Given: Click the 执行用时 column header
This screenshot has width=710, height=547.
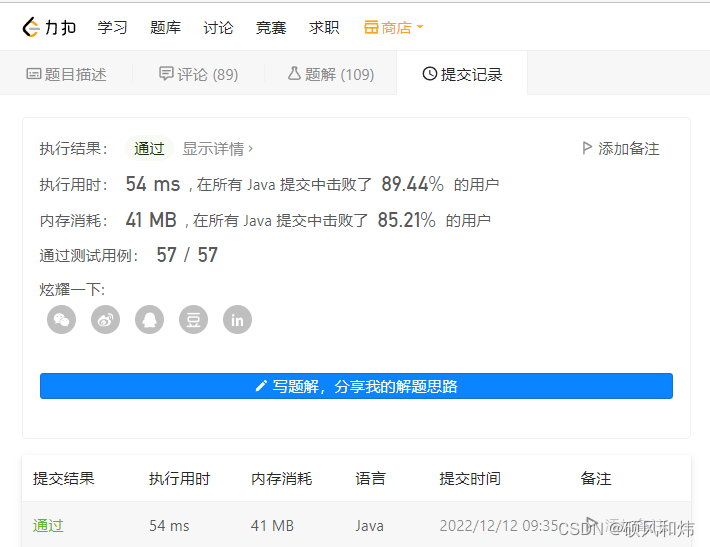Looking at the screenshot, I should 179,479.
